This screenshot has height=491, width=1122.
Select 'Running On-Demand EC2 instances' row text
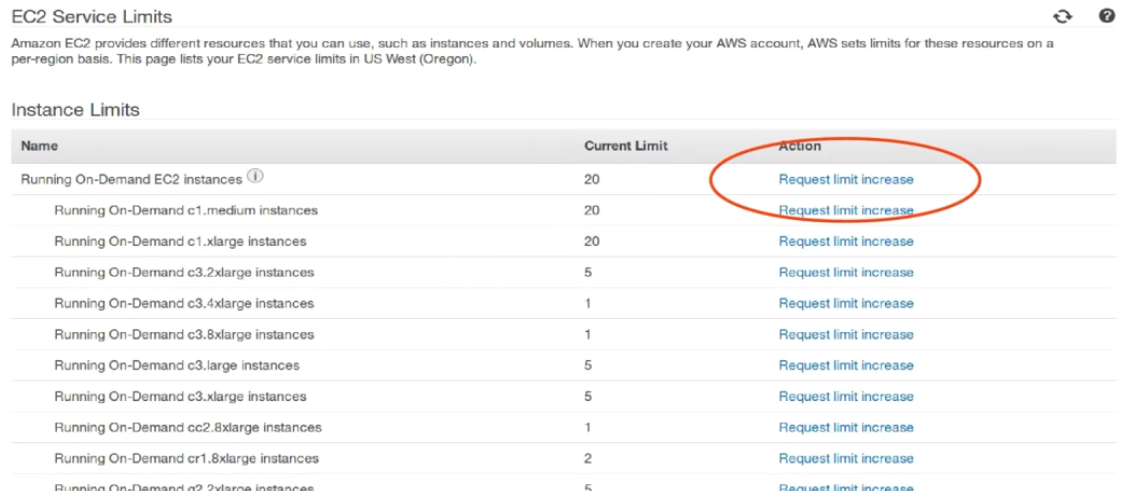tap(132, 180)
